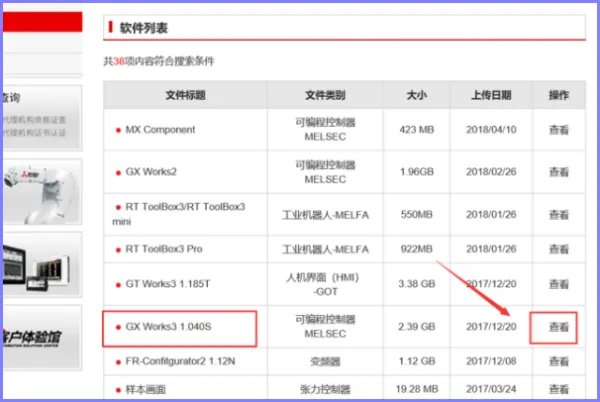Screen dimensions: 600x402
Task: Open the 样本画面 file title
Action: pos(145,389)
